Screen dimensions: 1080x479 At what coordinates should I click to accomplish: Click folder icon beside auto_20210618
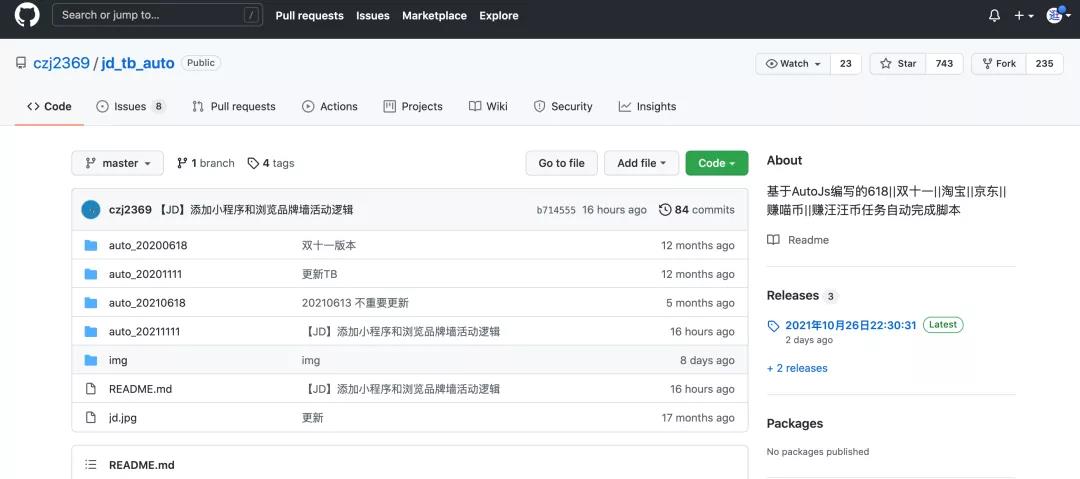[x=90, y=303]
